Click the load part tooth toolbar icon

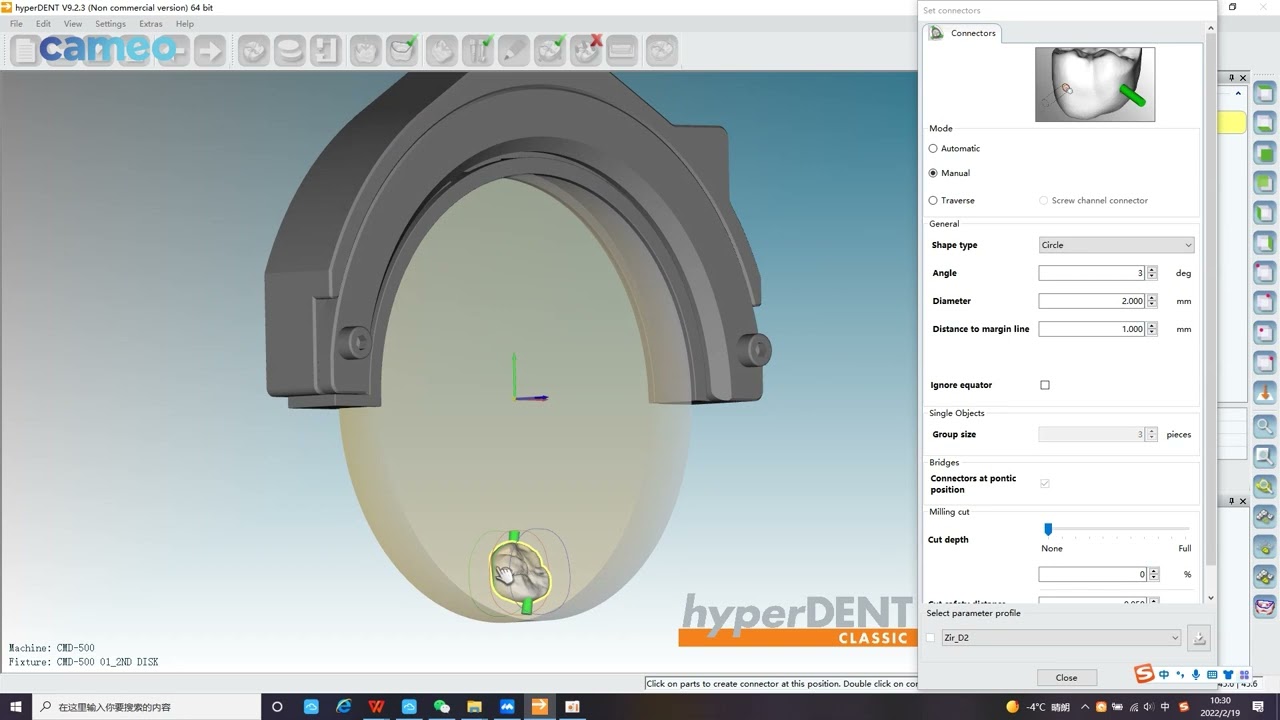tap(254, 50)
